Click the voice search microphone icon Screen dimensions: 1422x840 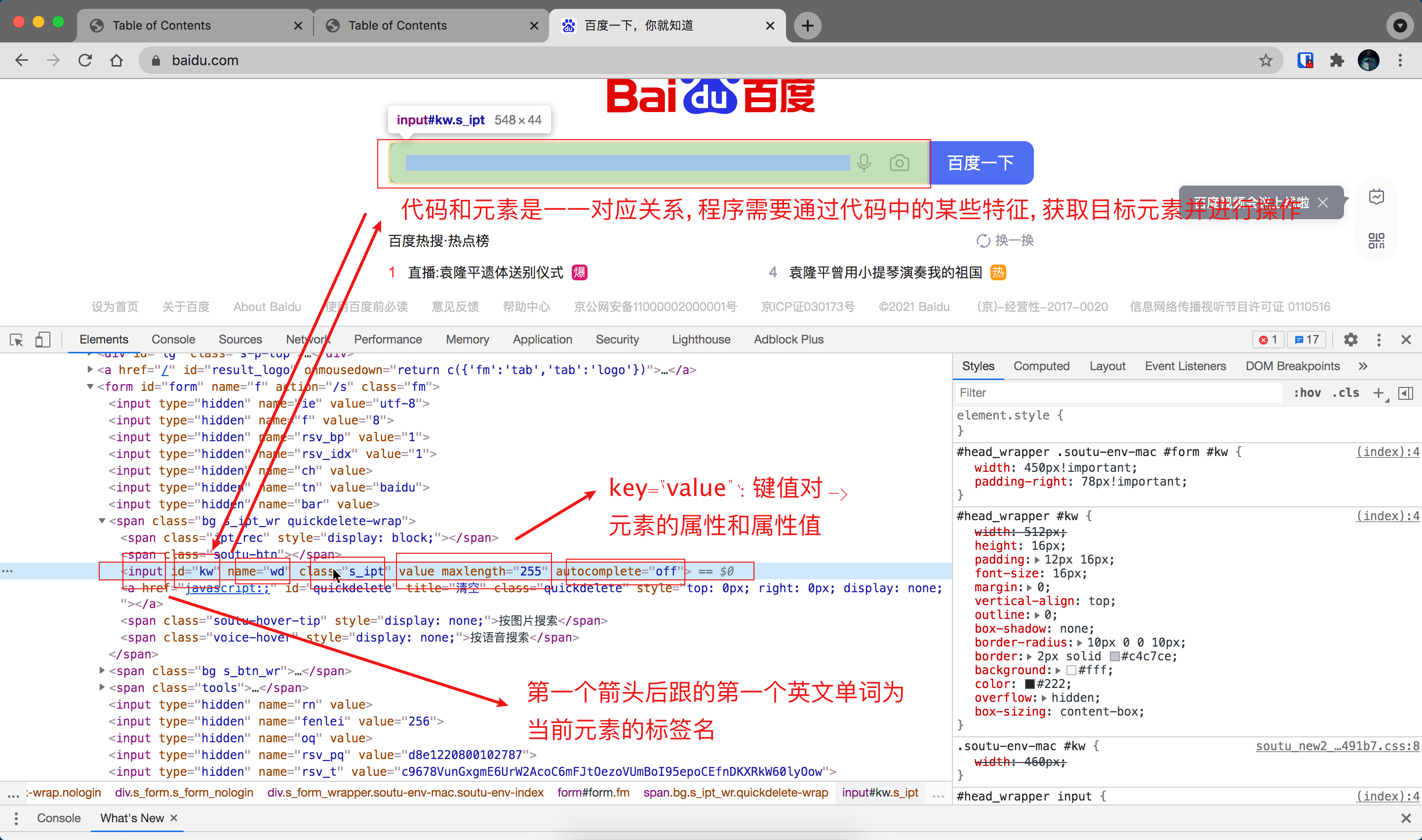tap(864, 163)
